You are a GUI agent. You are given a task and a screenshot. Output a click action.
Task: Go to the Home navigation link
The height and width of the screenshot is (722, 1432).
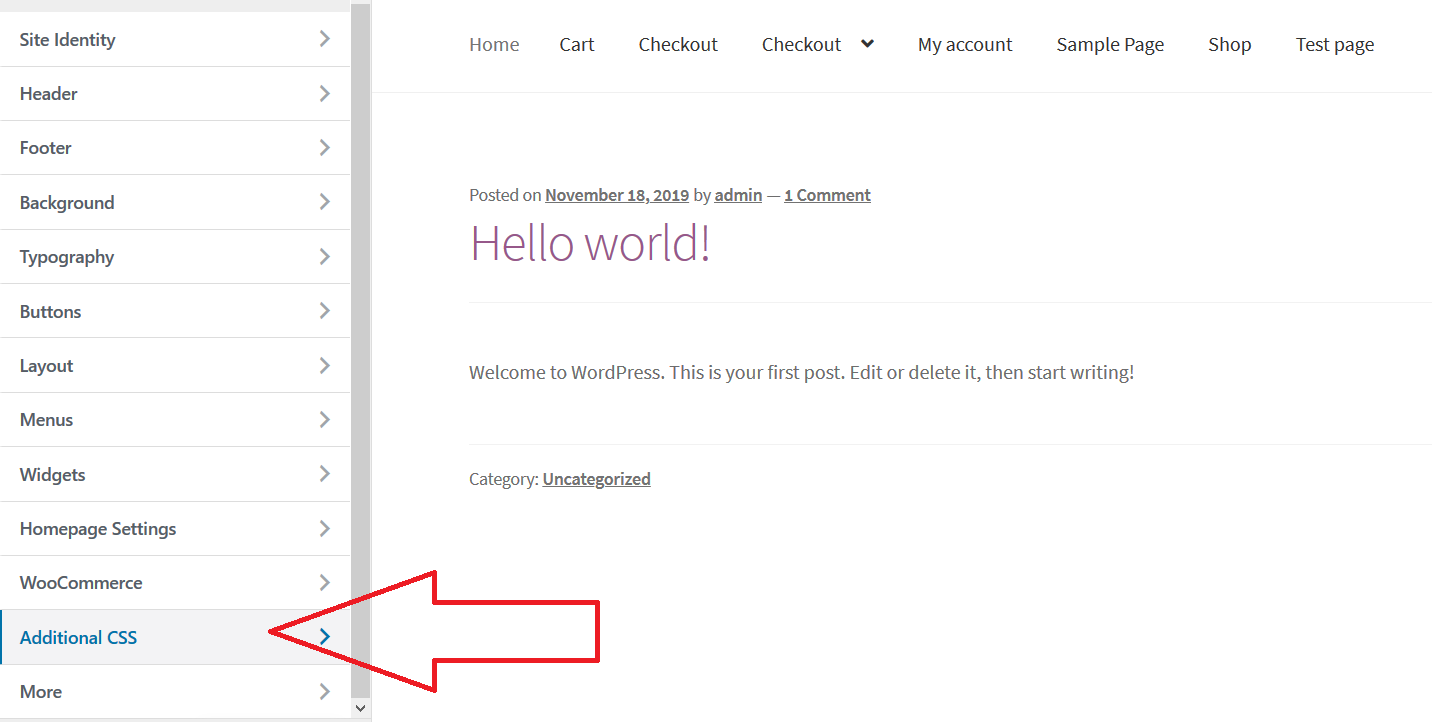click(494, 44)
